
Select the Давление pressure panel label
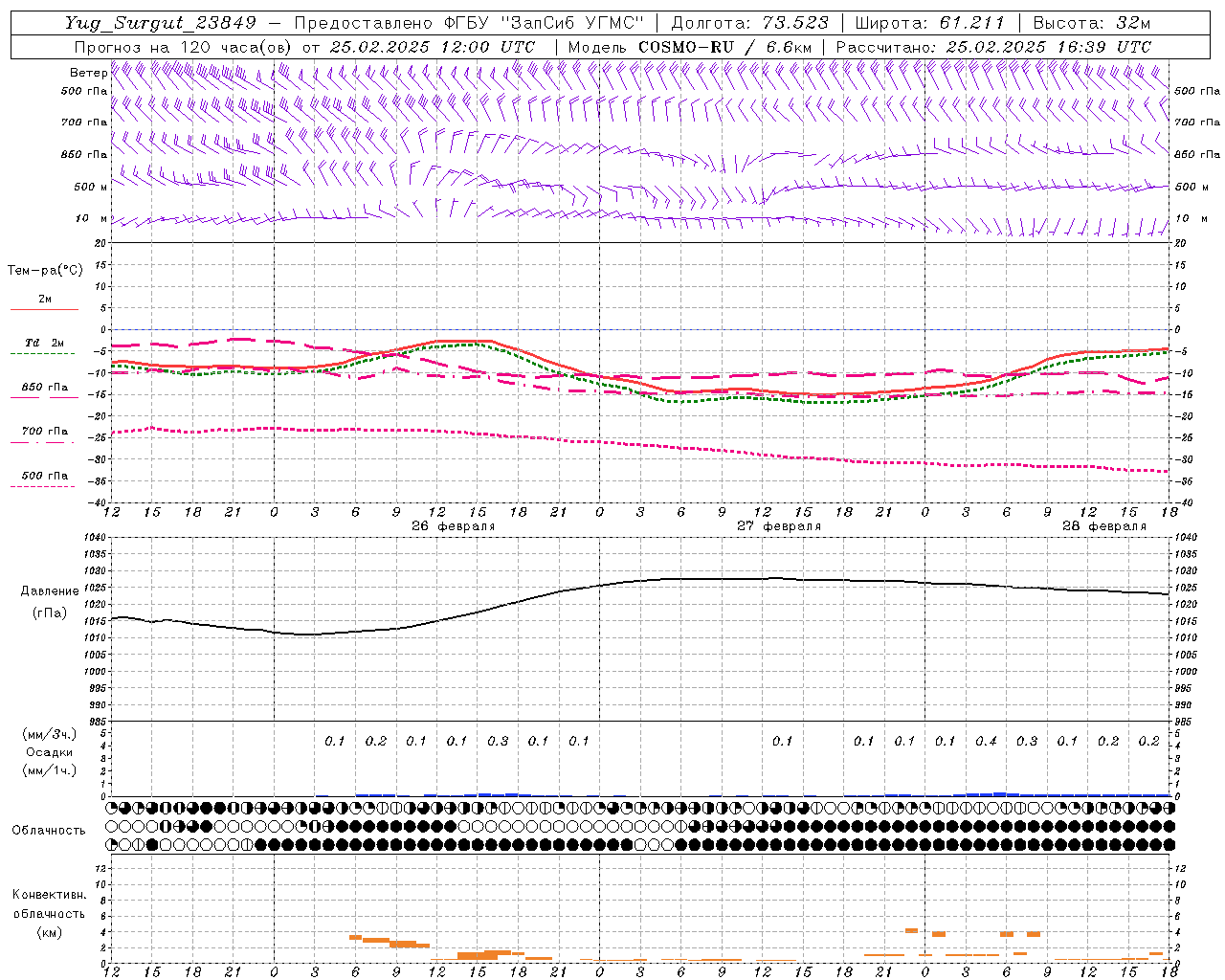(x=50, y=591)
